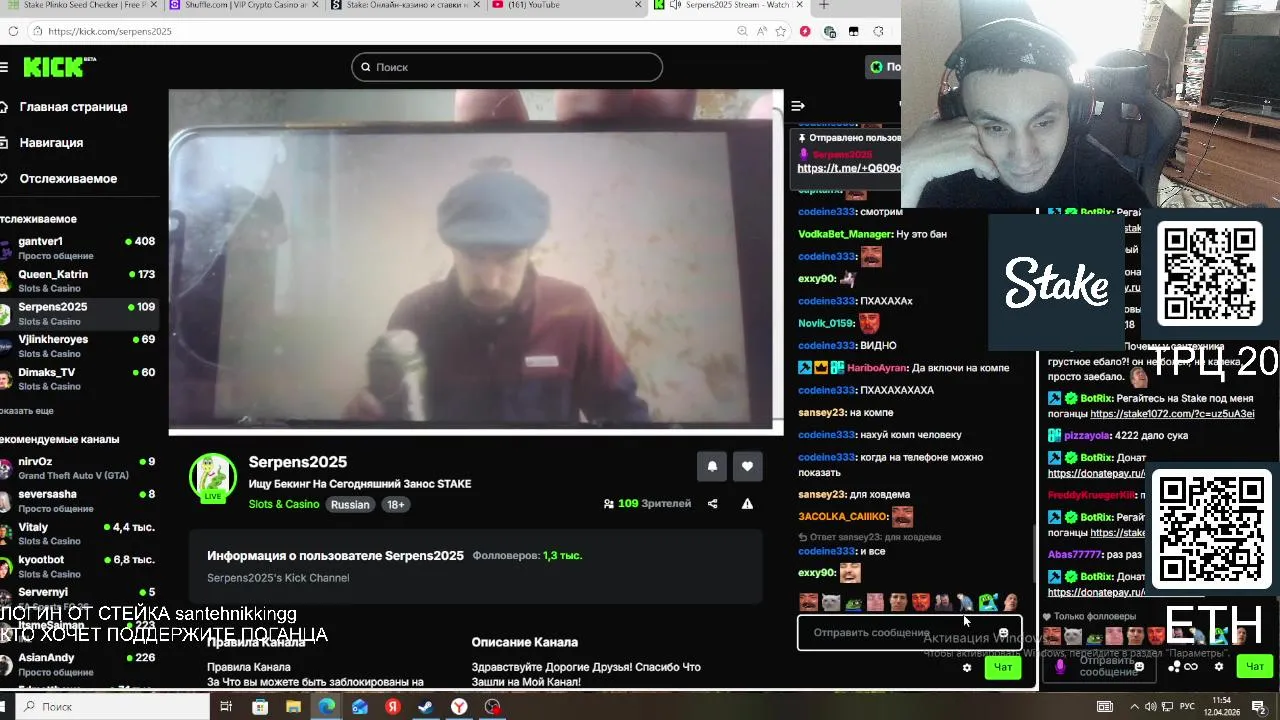This screenshot has width=1280, height=720.
Task: Click the Russian language tag
Action: click(x=350, y=505)
